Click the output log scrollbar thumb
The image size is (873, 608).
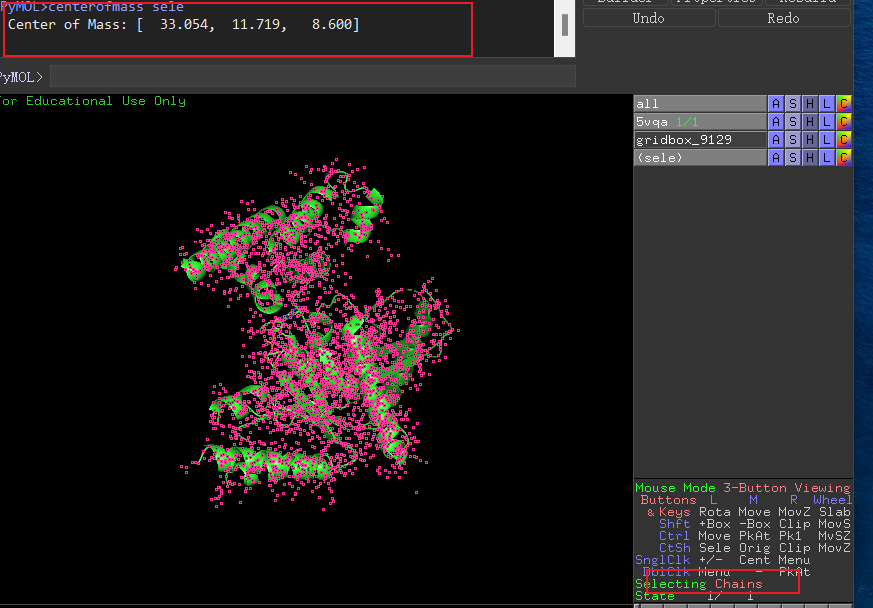[565, 25]
